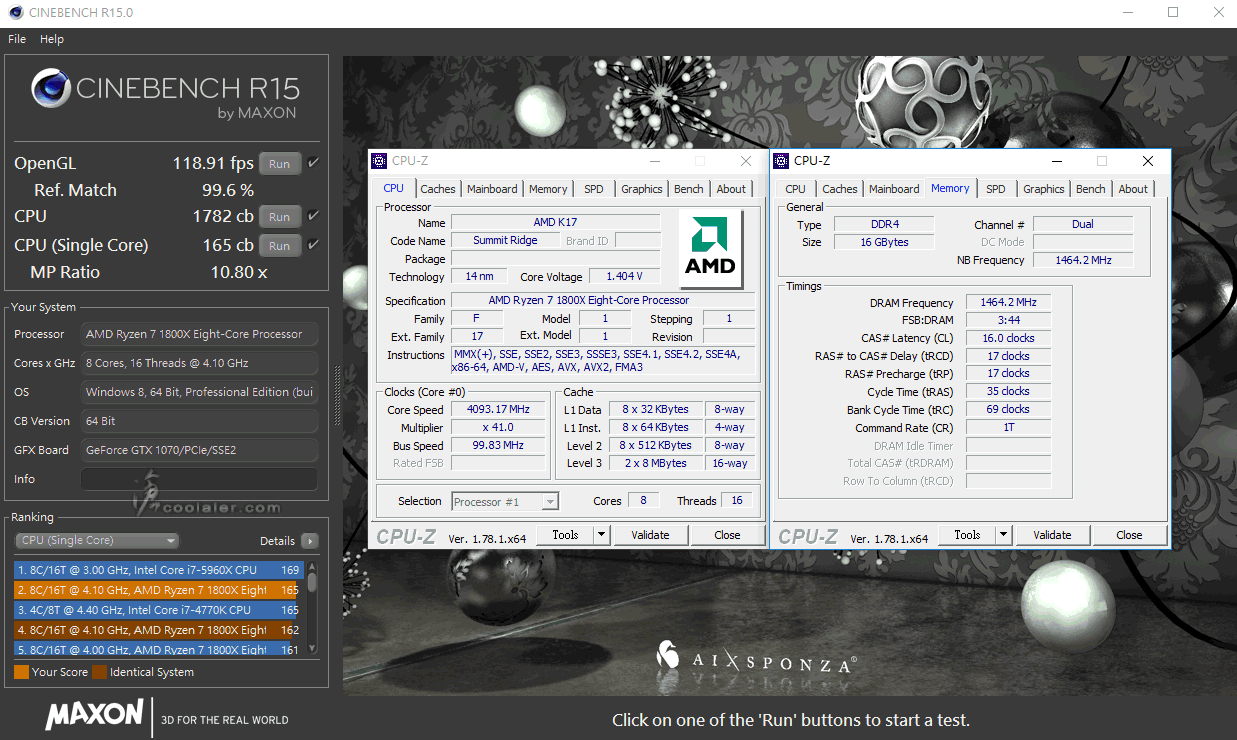This screenshot has height=740, width=1237.
Task: Open Graphics tab in the right CPU-Z window
Action: pos(1044,189)
